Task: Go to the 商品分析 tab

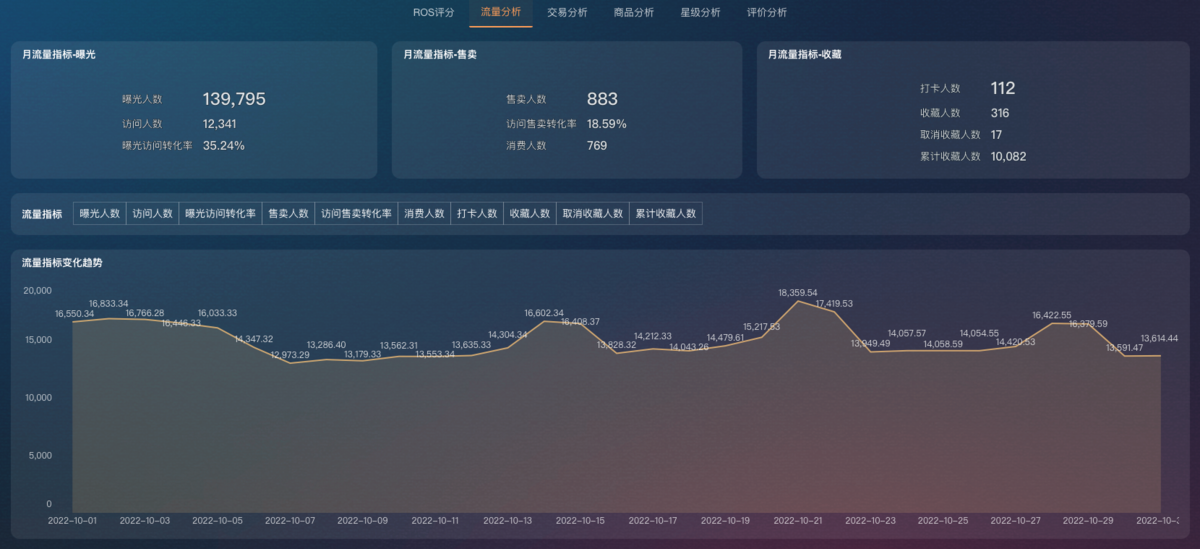Action: coord(634,13)
